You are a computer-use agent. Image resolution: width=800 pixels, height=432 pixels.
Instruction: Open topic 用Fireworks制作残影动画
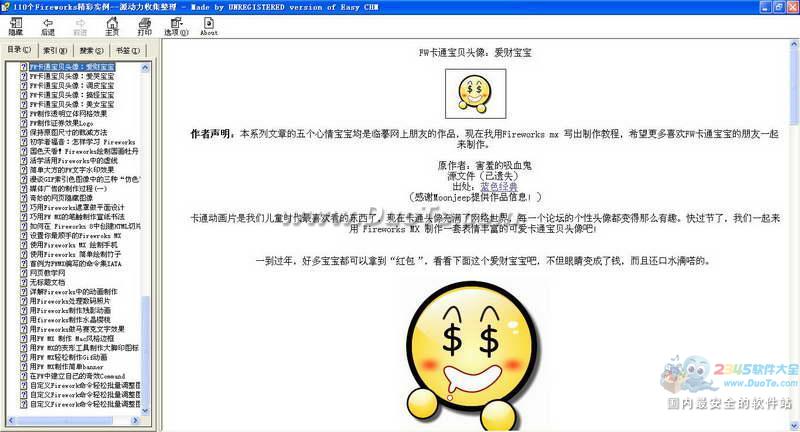pos(70,310)
